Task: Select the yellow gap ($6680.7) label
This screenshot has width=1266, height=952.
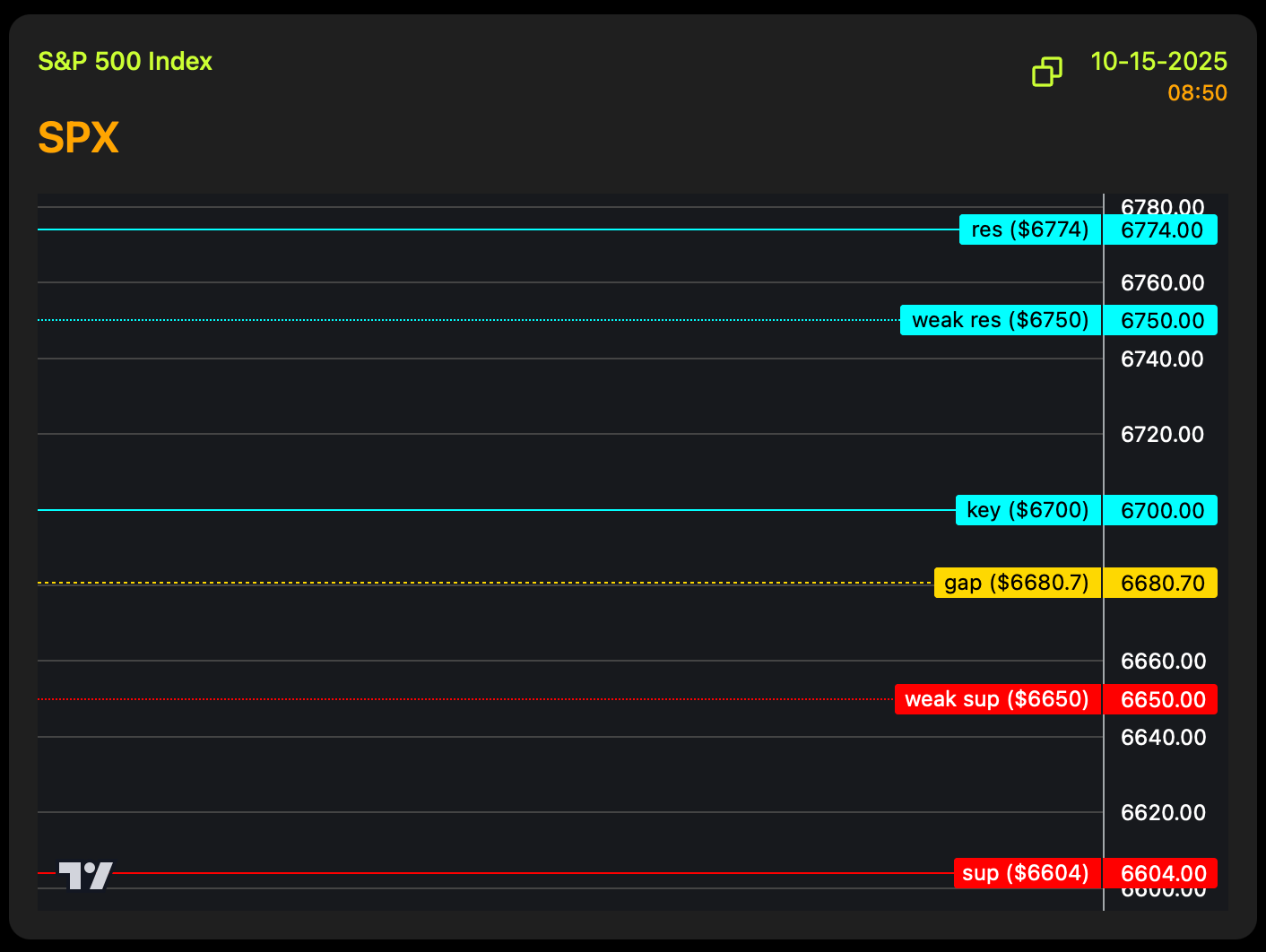Action: click(x=1017, y=583)
